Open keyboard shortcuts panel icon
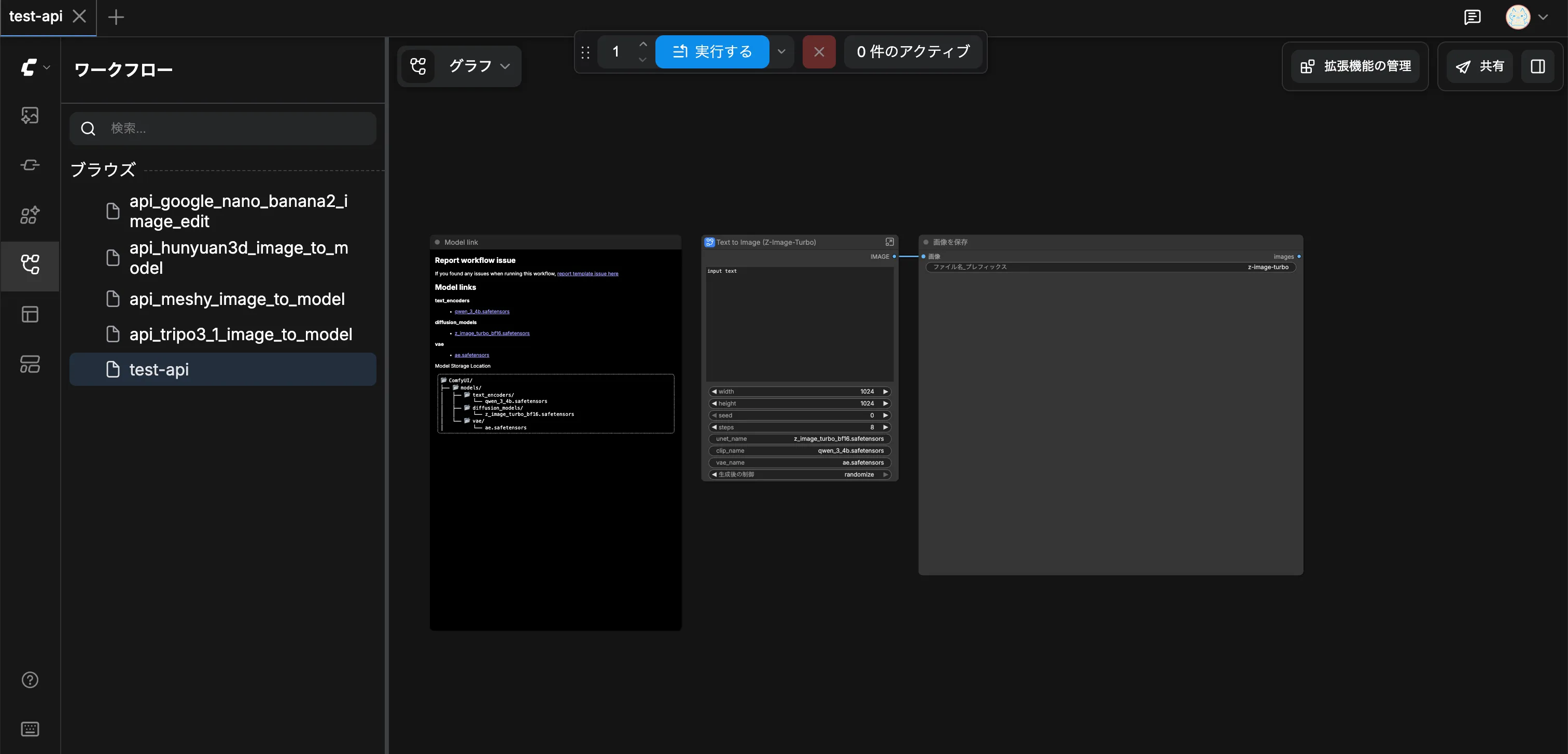The image size is (1568, 754). click(x=30, y=729)
